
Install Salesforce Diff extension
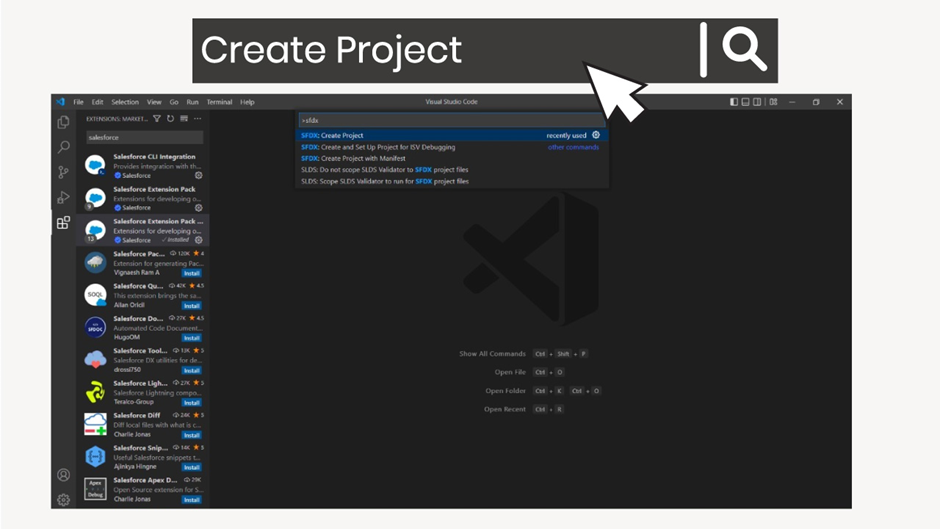pyautogui.click(x=192, y=435)
